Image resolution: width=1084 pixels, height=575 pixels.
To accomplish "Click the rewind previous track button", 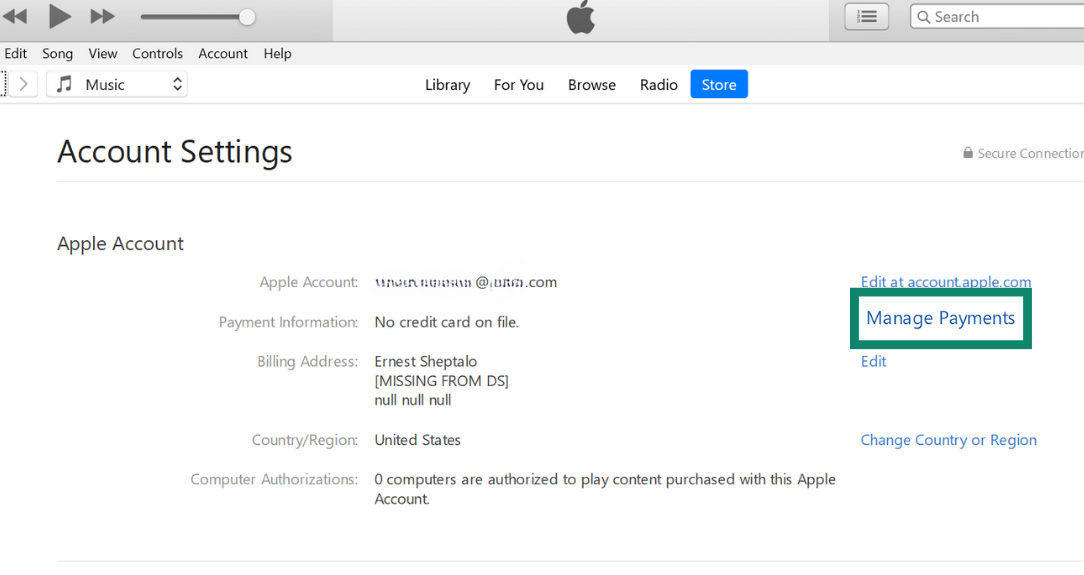I will click(x=16, y=16).
